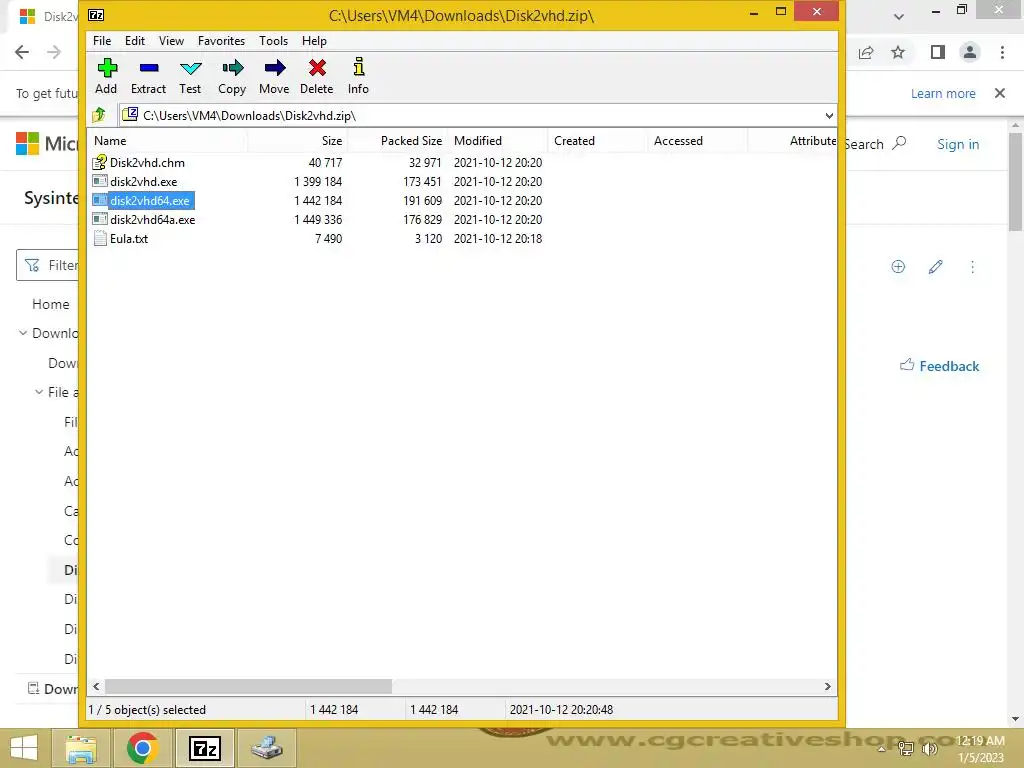Image resolution: width=1024 pixels, height=768 pixels.
Task: Open the Favorites menu
Action: tap(221, 40)
